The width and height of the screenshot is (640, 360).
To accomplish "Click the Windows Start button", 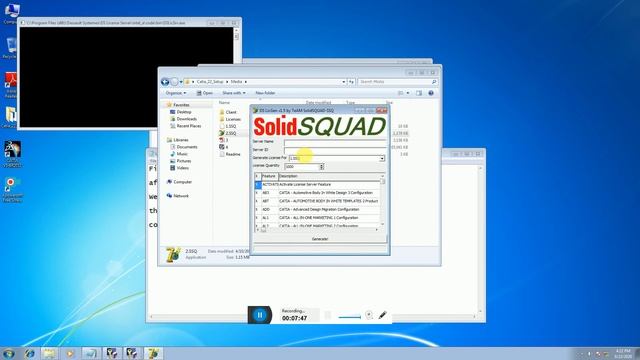I will coord(9,353).
